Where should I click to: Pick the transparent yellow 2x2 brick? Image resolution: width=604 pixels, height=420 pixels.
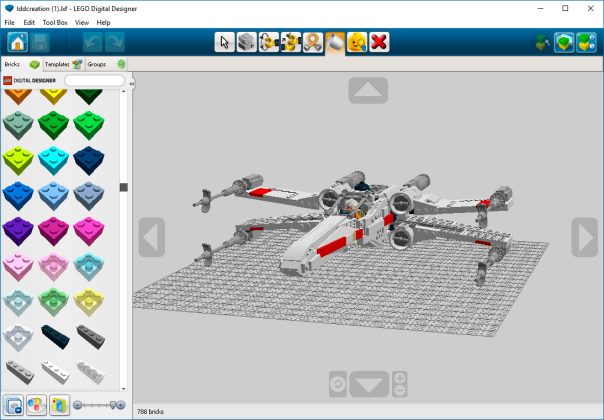(89, 302)
